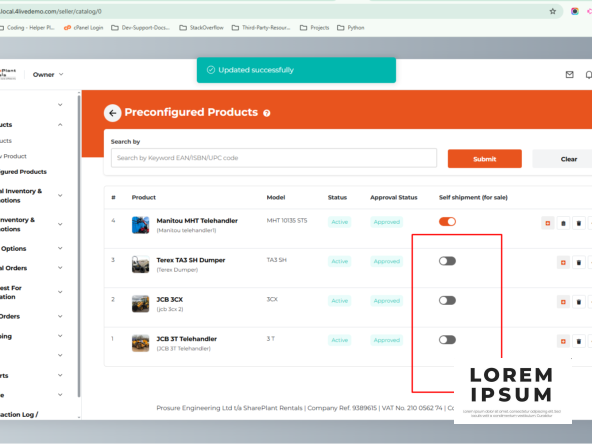Expand the 'rts' section chevron in sidebar
The image size is (592, 444).
[60, 375]
